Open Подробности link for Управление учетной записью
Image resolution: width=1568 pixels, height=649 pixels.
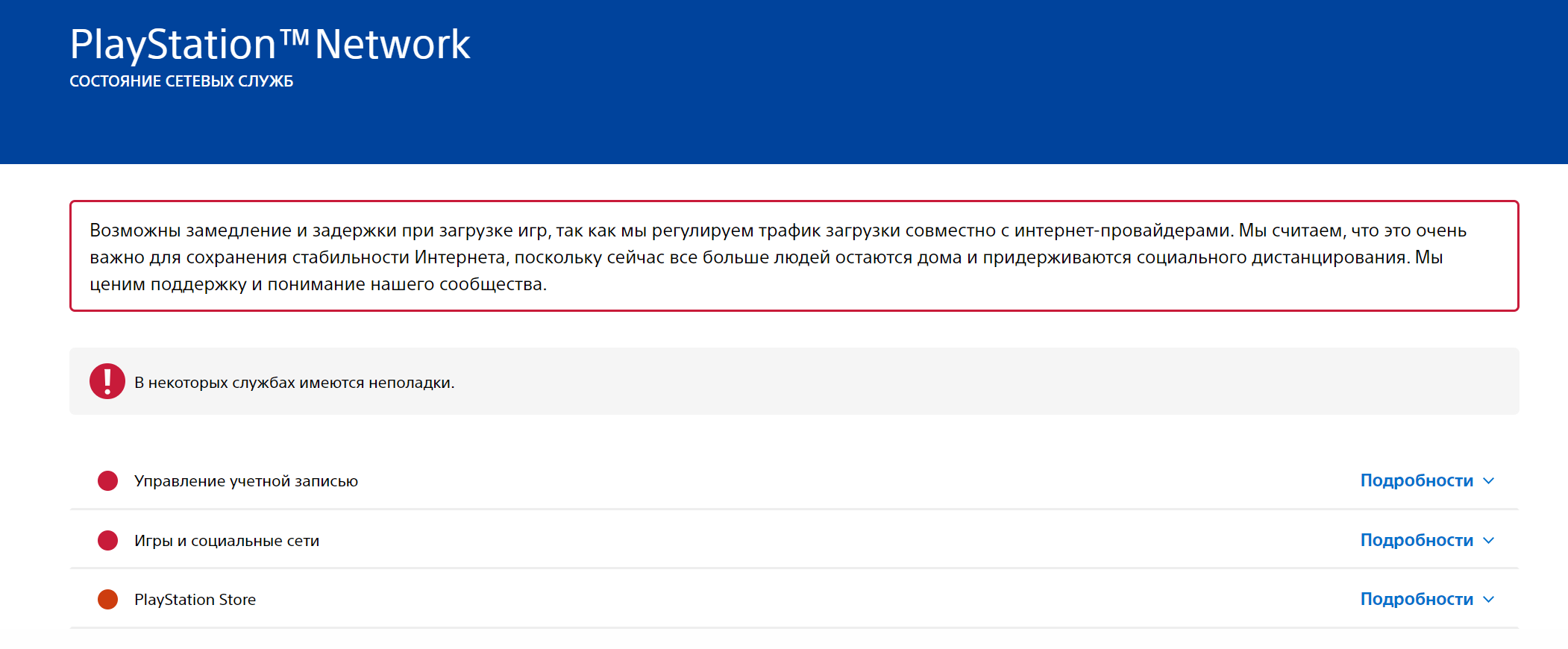[x=1417, y=480]
